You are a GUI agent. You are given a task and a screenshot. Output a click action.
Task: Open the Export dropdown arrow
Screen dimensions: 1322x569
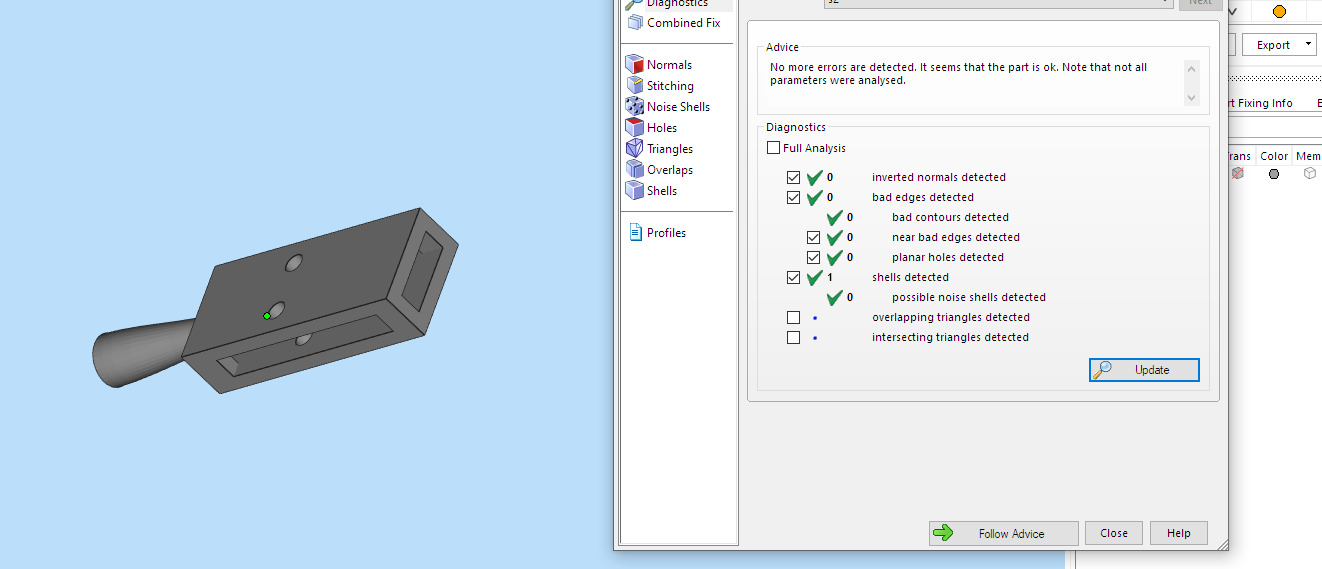(x=1308, y=45)
